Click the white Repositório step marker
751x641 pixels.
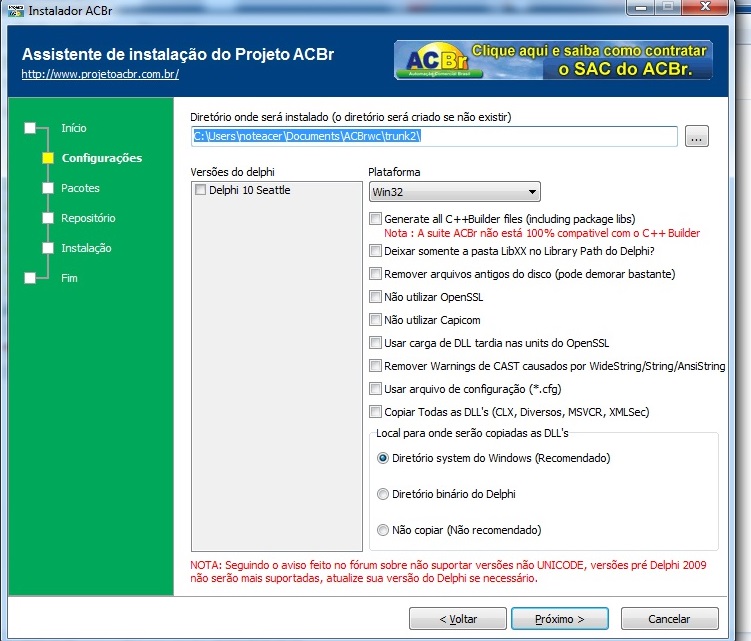48,218
